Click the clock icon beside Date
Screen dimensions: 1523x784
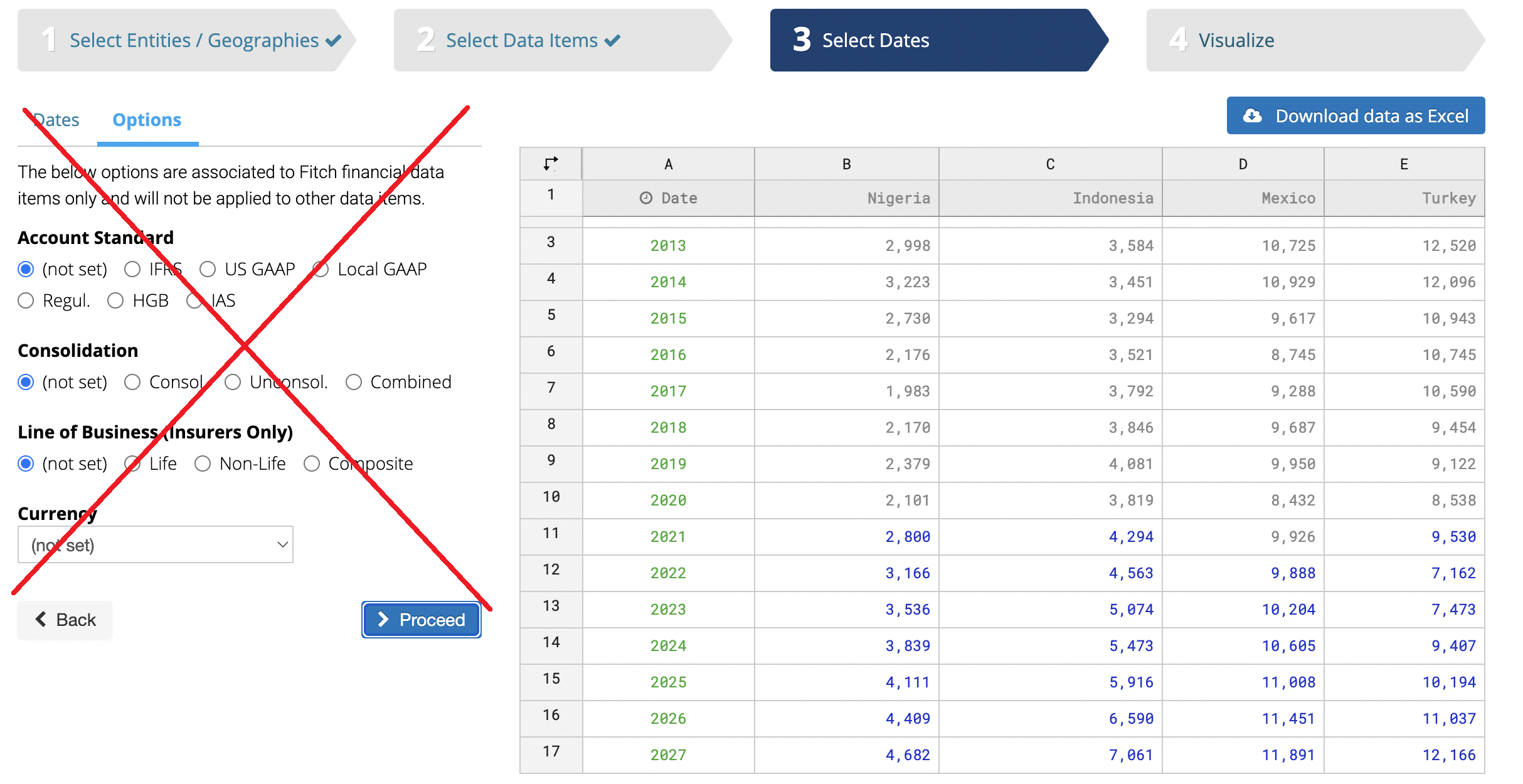(x=645, y=198)
